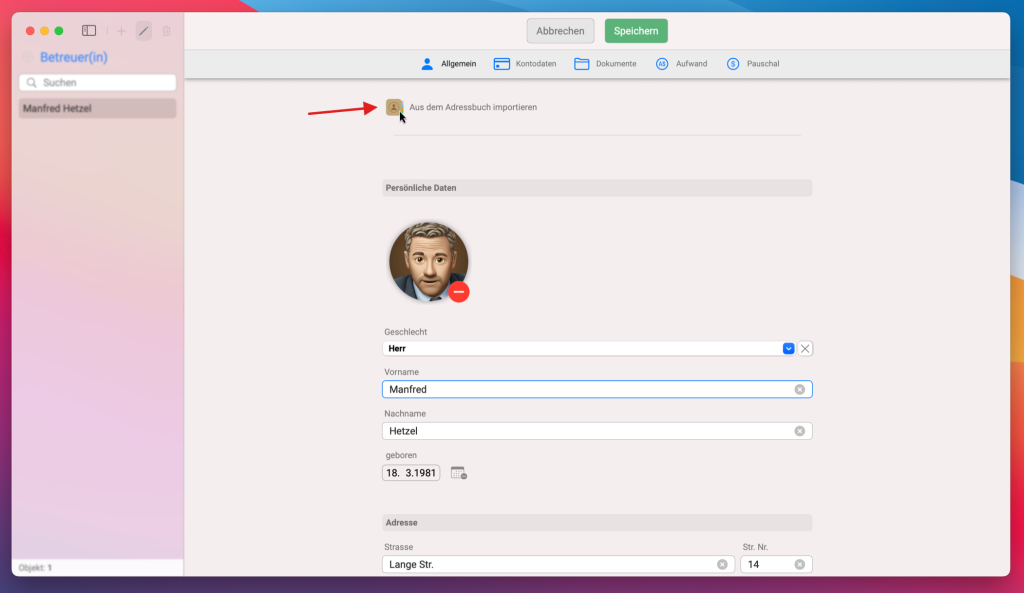Click the Vorname field with Manfred
This screenshot has width=1024, height=593.
(x=597, y=389)
